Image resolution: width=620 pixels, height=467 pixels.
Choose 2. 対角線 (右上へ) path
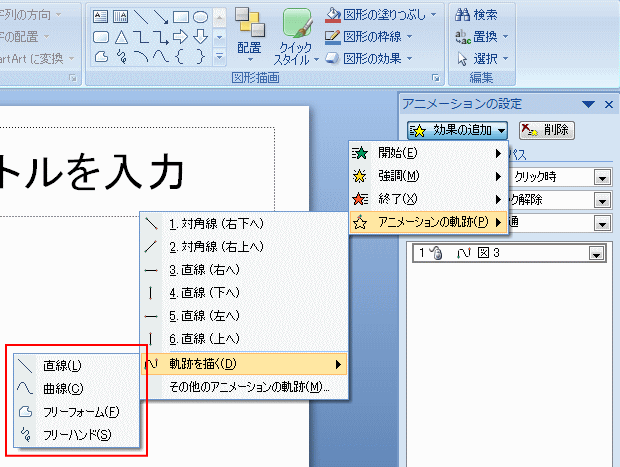coord(244,247)
